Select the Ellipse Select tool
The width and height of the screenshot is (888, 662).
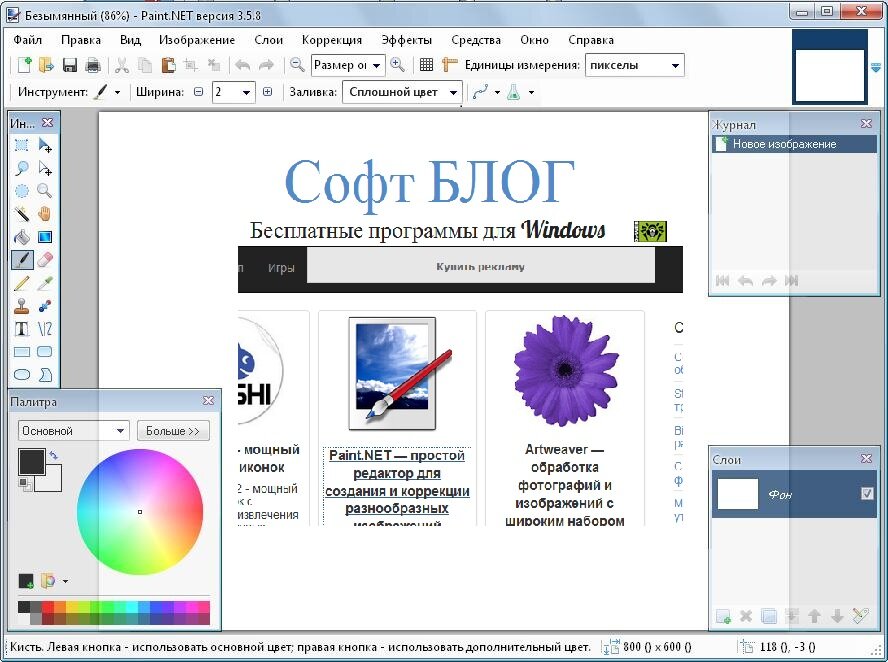click(x=22, y=191)
